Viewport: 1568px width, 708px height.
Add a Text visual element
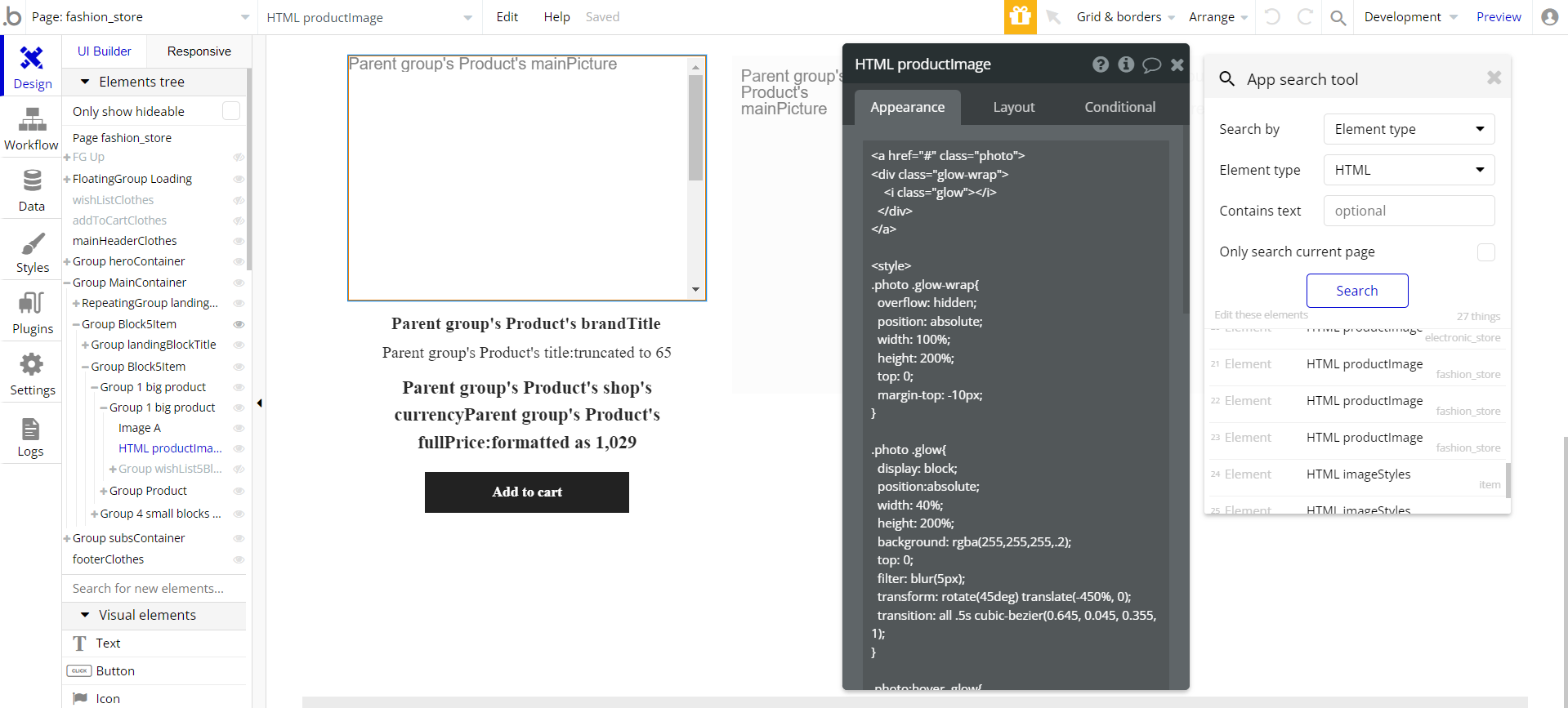click(x=154, y=643)
